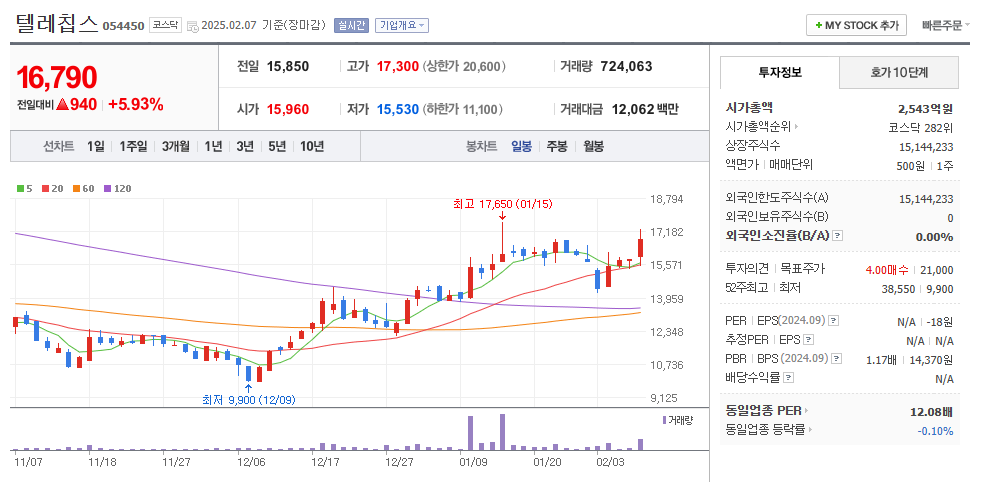Click the 시가총액순위 link

[x=759, y=127]
